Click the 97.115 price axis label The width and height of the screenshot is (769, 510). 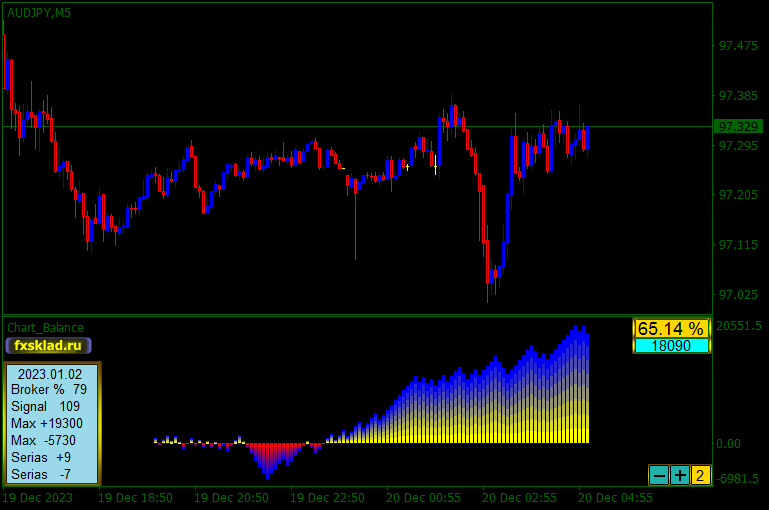click(738, 245)
